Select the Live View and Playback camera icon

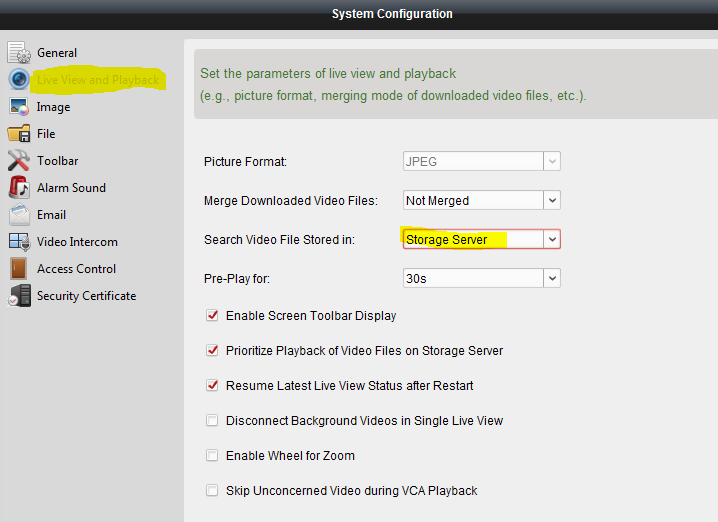[19, 80]
